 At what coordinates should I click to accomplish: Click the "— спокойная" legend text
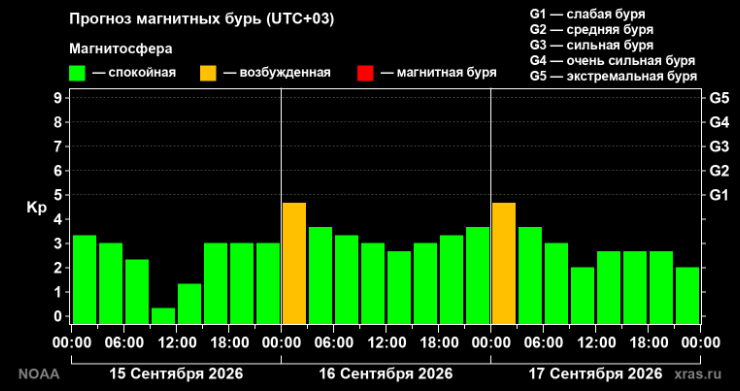click(x=134, y=73)
